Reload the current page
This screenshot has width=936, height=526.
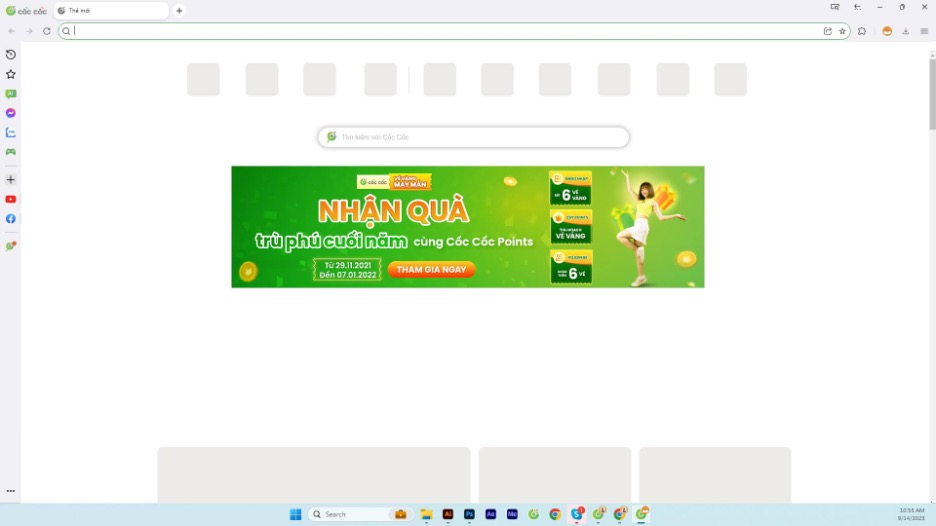47,31
